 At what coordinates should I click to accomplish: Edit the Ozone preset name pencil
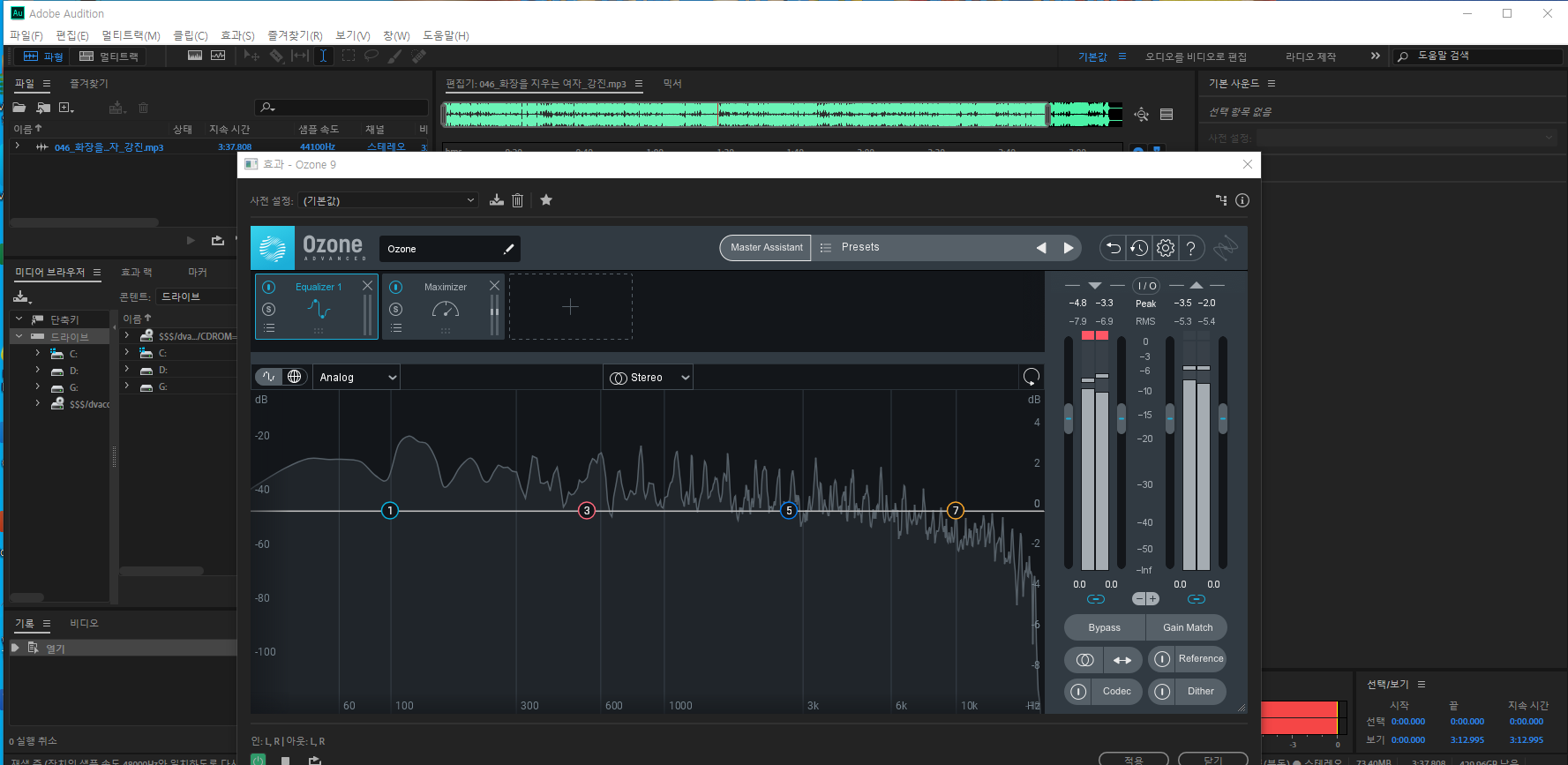509,249
